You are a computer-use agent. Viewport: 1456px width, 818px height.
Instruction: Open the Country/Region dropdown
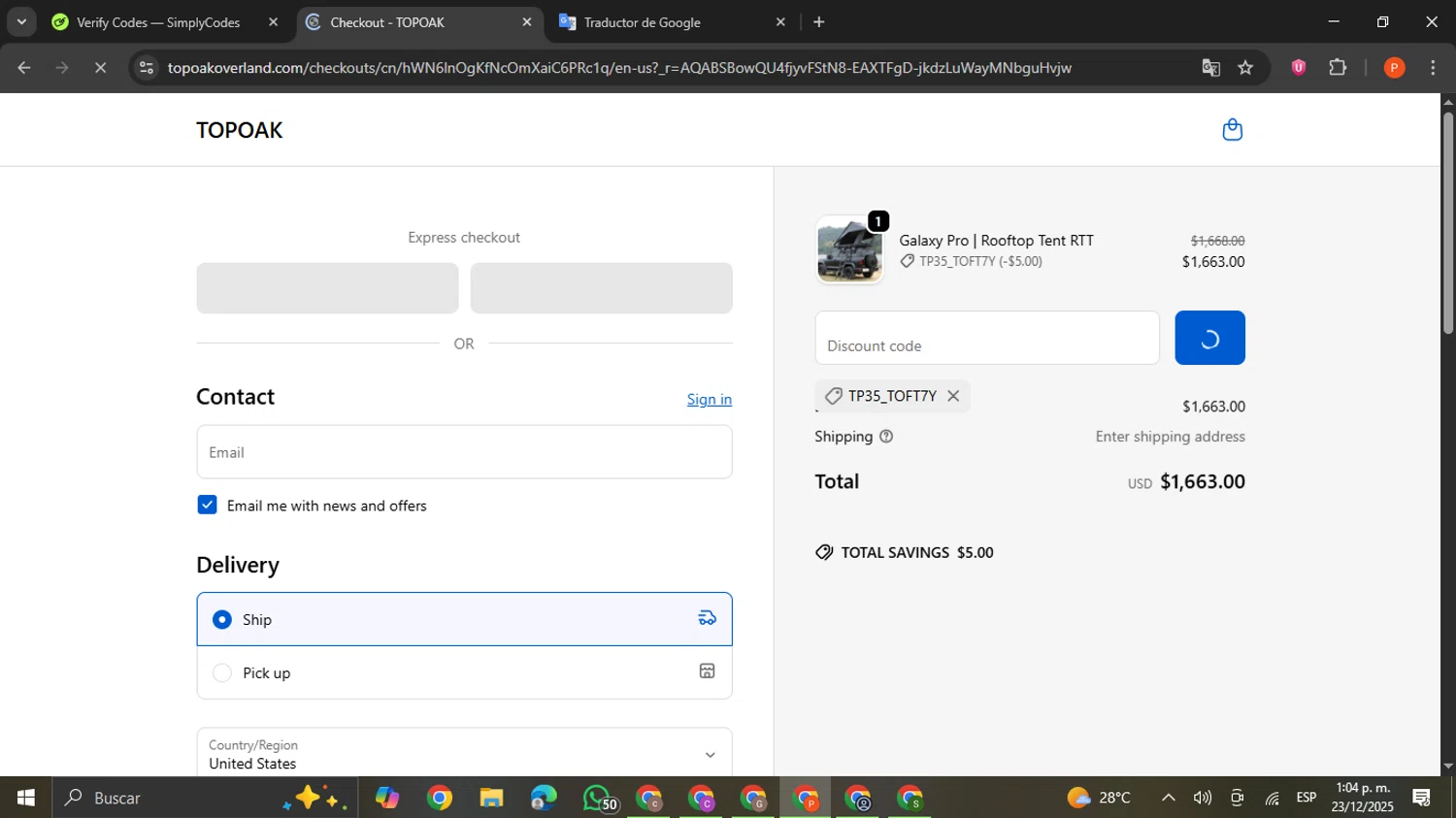464,753
